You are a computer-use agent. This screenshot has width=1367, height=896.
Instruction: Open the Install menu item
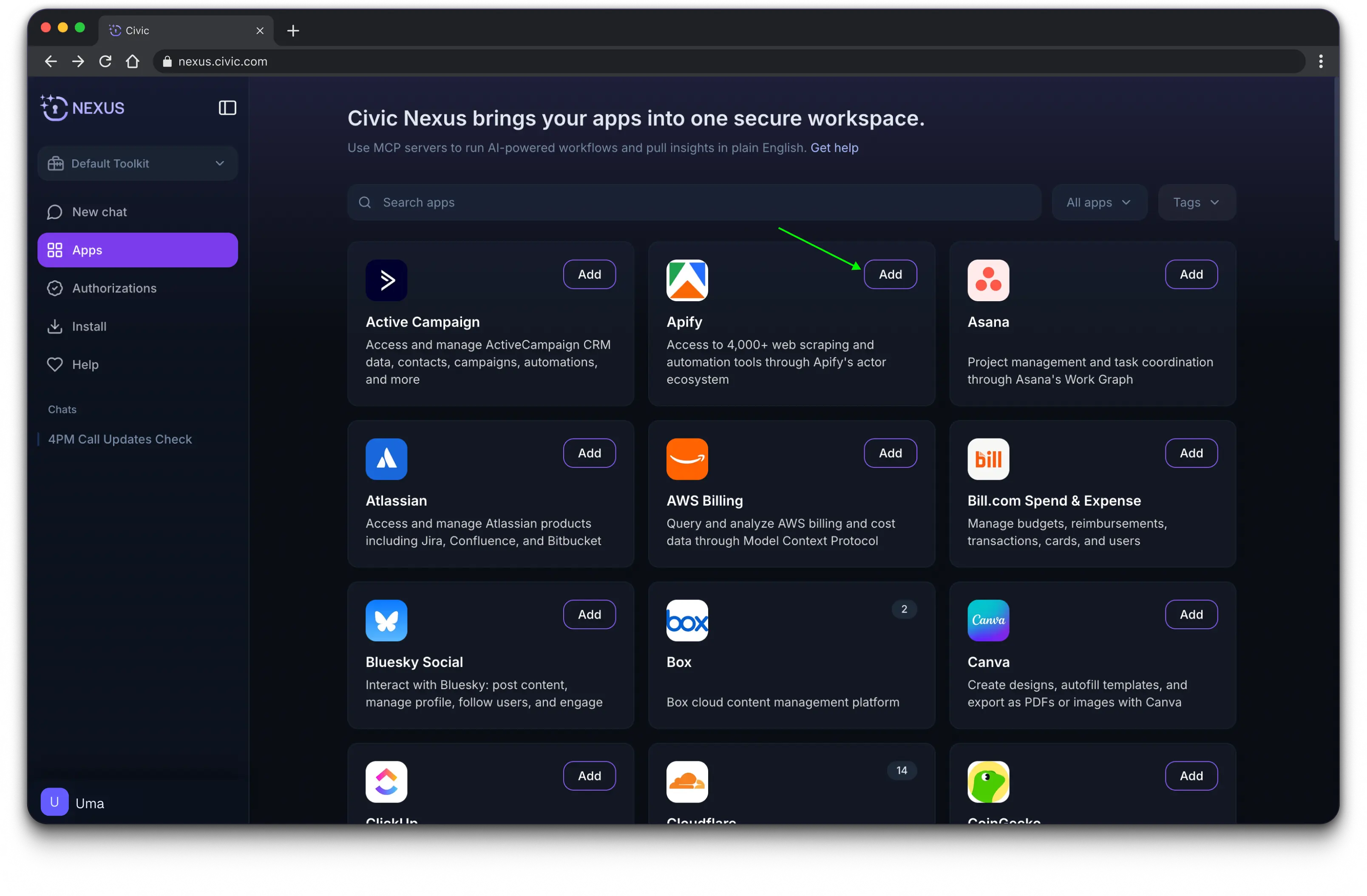pyautogui.click(x=89, y=327)
